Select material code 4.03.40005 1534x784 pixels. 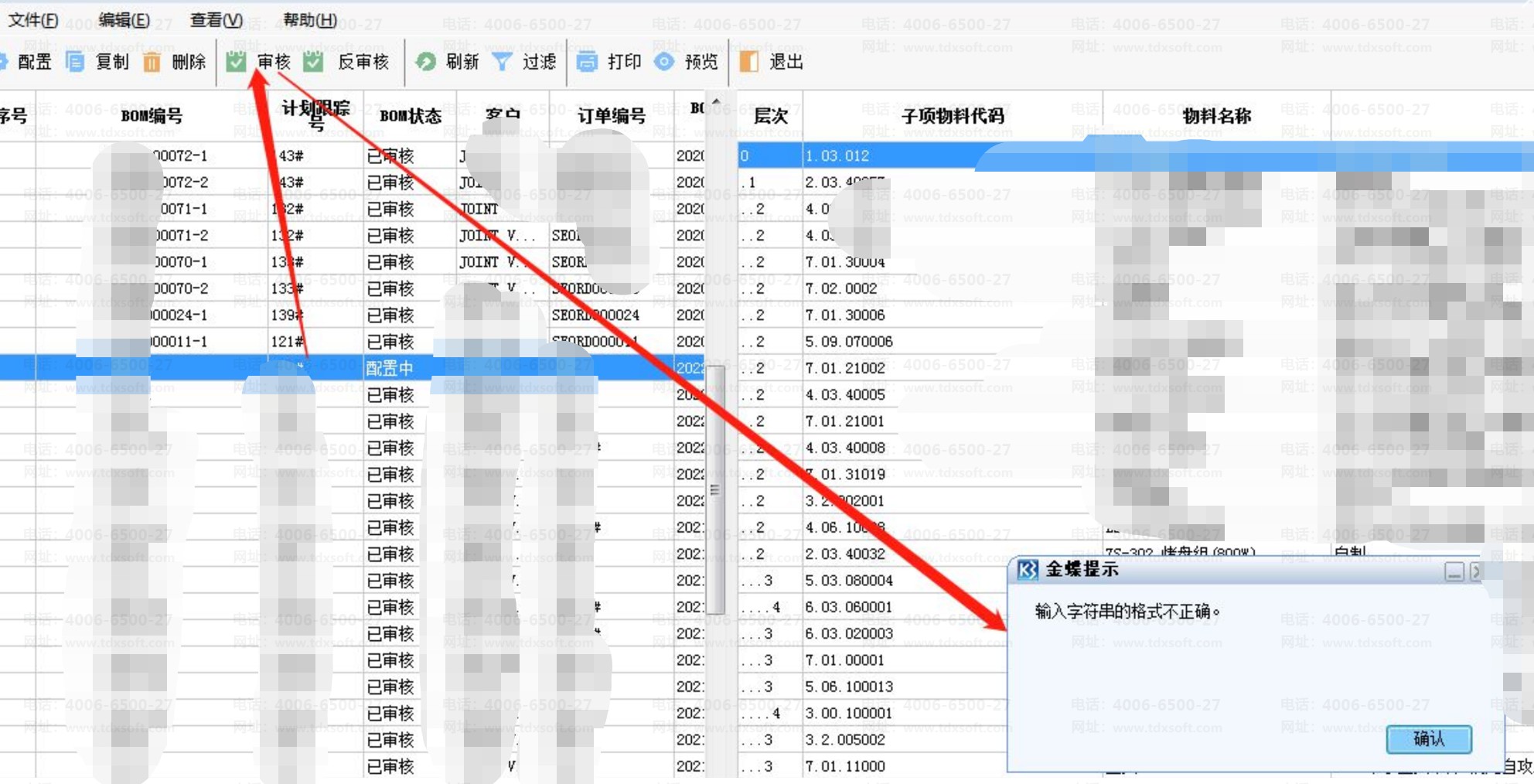pyautogui.click(x=845, y=394)
